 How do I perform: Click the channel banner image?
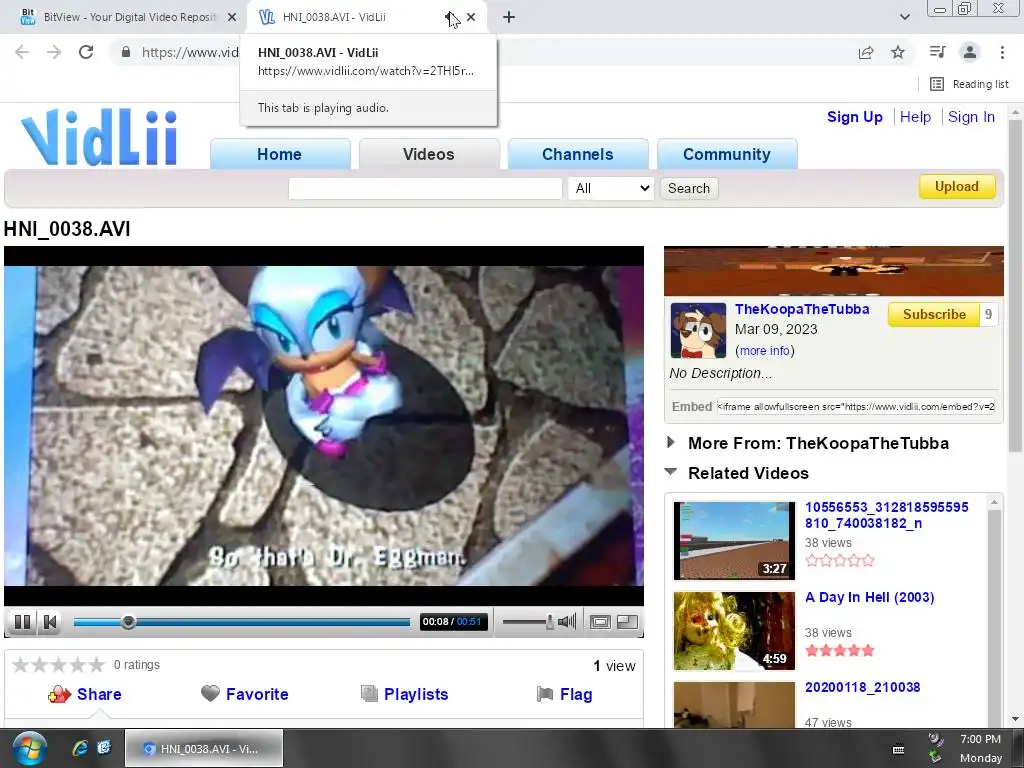coord(833,271)
